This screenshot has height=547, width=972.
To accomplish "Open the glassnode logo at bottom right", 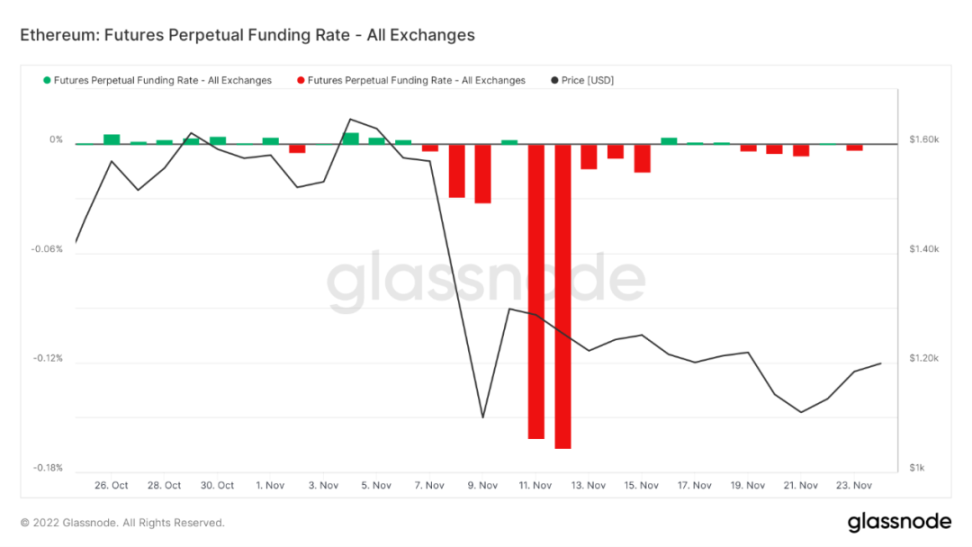I will point(899,522).
